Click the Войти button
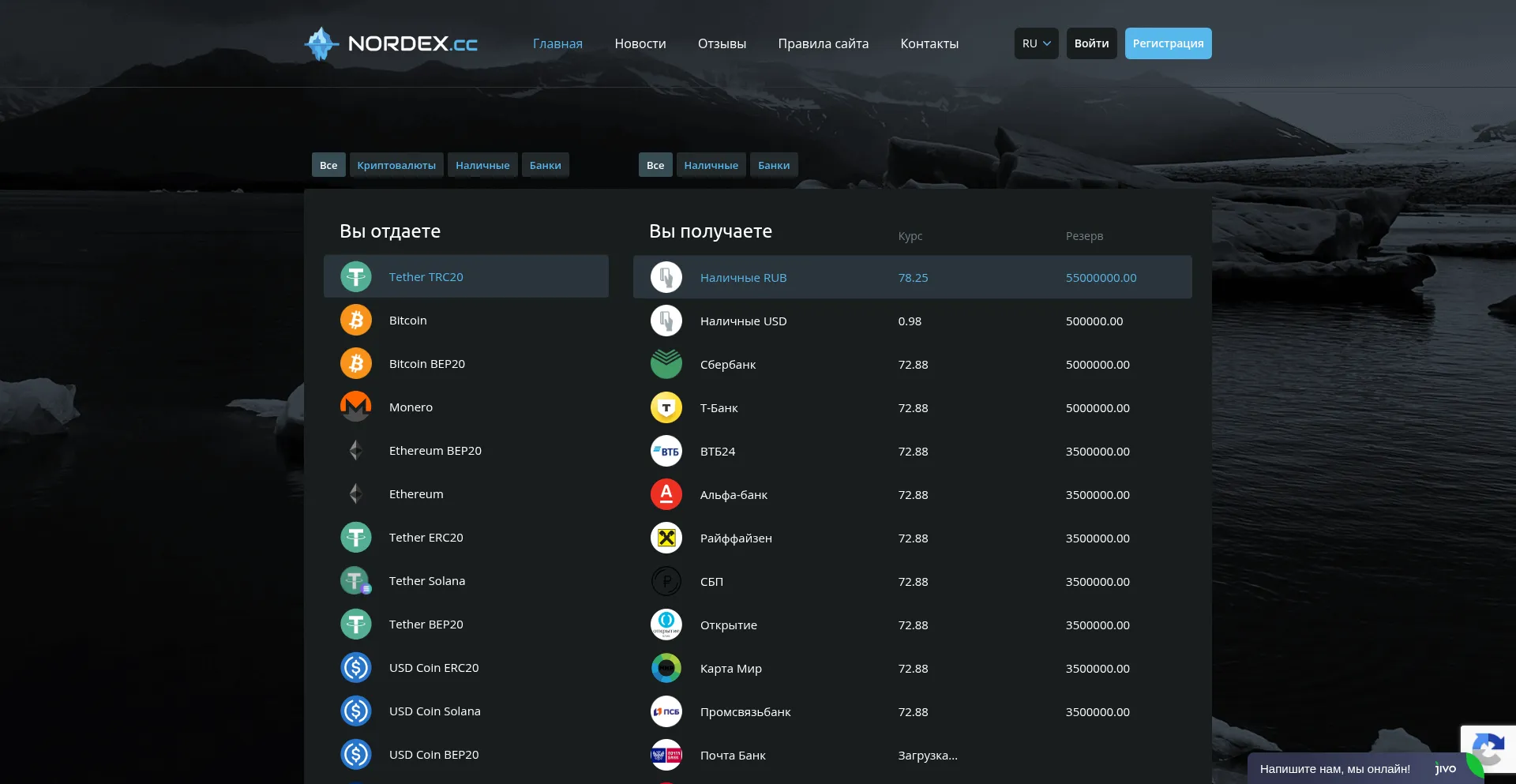Viewport: 1516px width, 784px height. [x=1091, y=43]
